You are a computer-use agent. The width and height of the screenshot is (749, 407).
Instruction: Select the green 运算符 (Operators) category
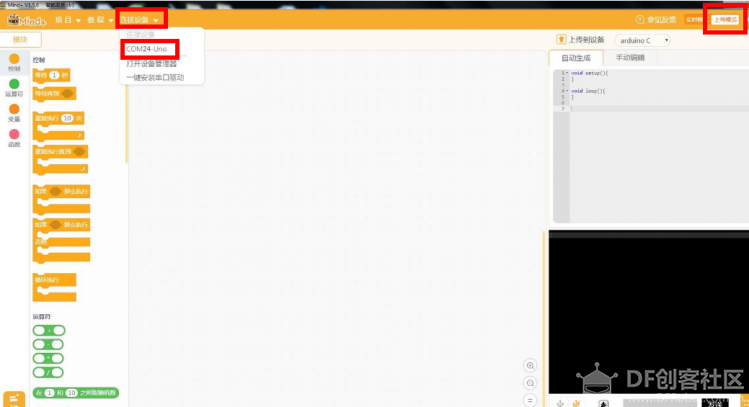tap(14, 84)
